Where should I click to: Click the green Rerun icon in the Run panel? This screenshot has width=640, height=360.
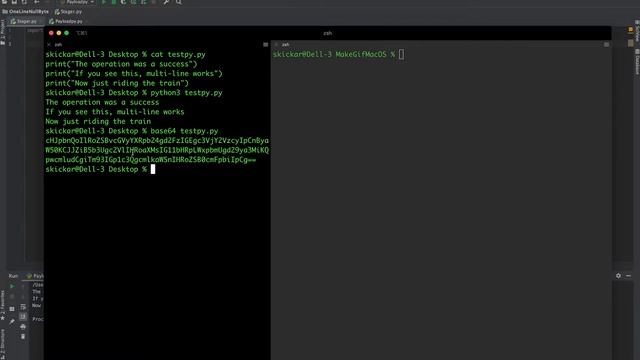(x=12, y=287)
